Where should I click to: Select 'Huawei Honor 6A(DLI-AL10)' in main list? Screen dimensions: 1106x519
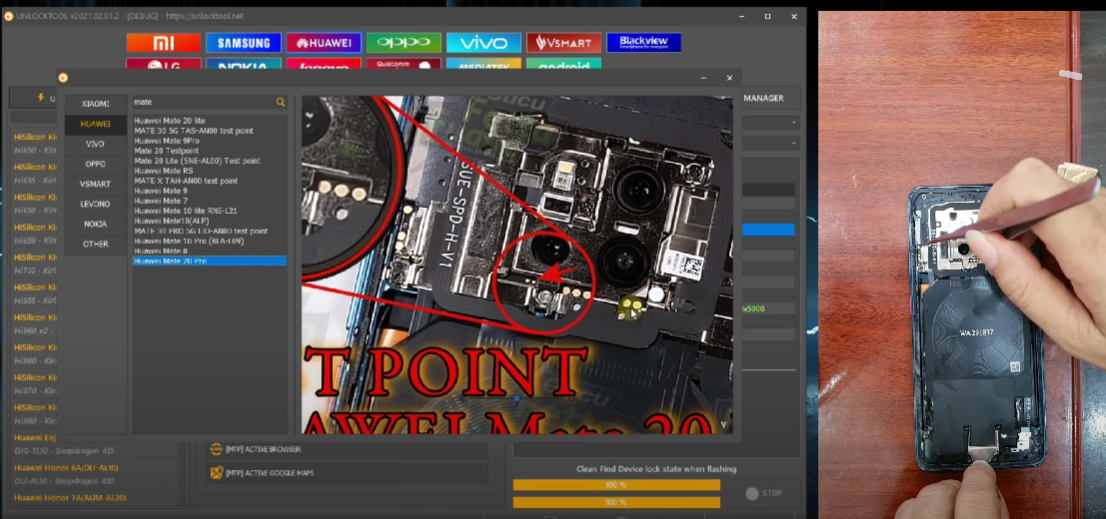[66, 468]
